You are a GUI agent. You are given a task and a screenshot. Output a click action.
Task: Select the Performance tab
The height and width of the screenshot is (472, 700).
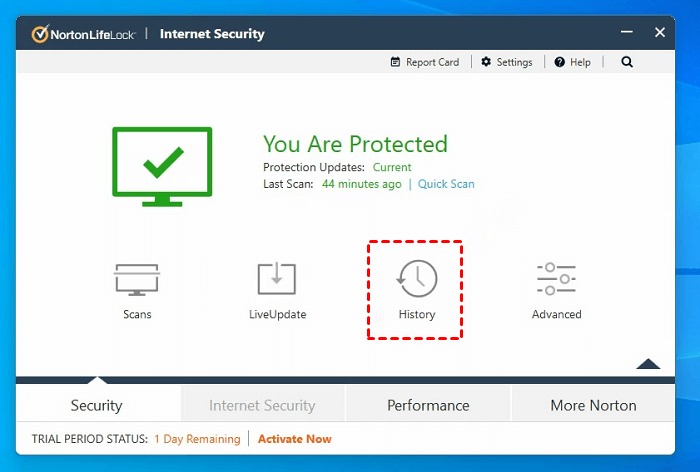click(428, 405)
